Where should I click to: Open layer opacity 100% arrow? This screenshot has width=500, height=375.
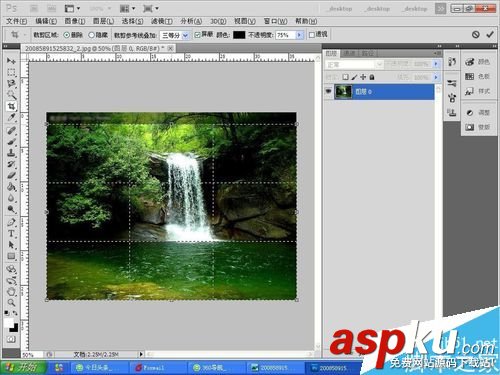436,64
